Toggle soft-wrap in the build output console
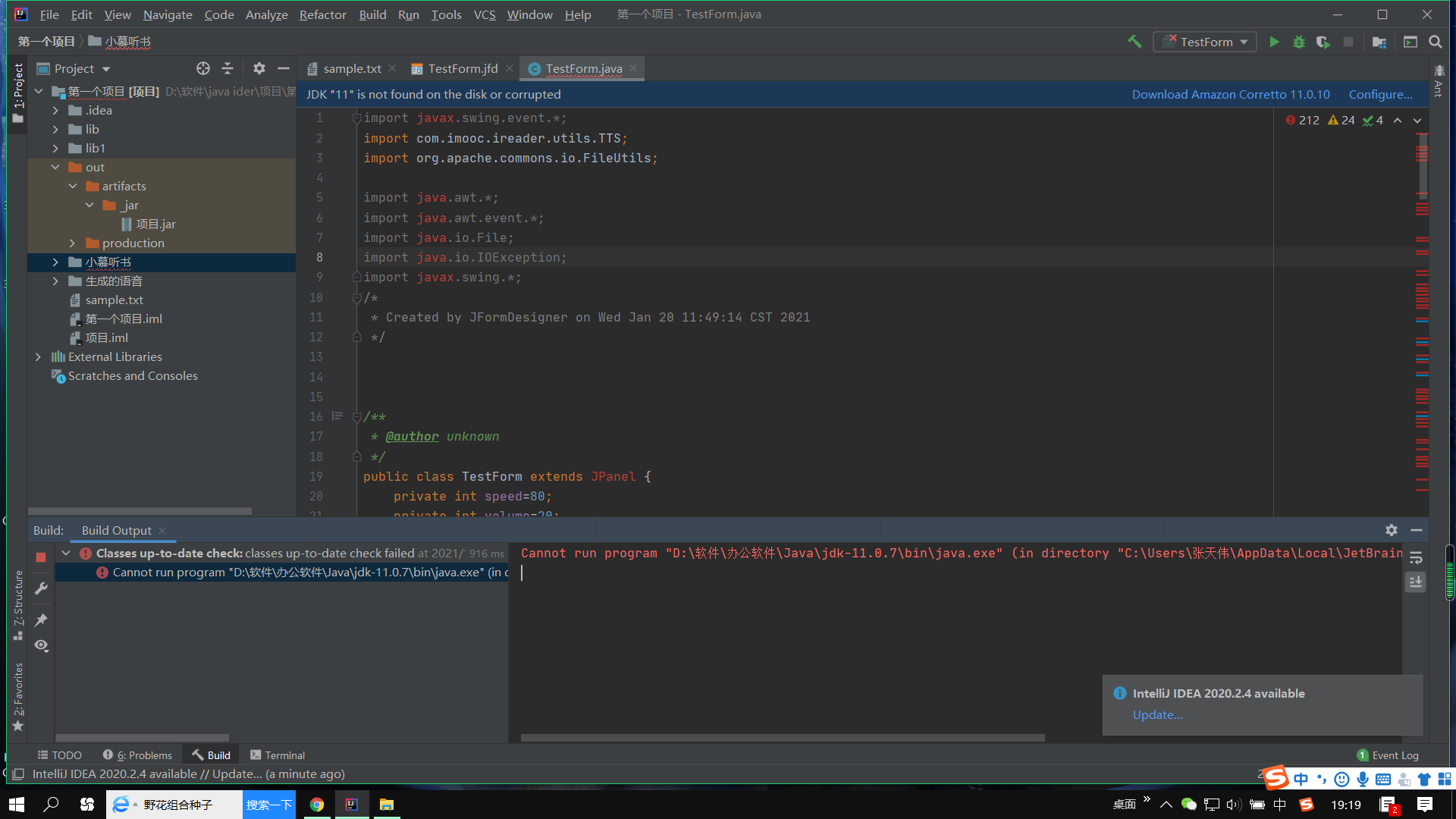 (1416, 559)
